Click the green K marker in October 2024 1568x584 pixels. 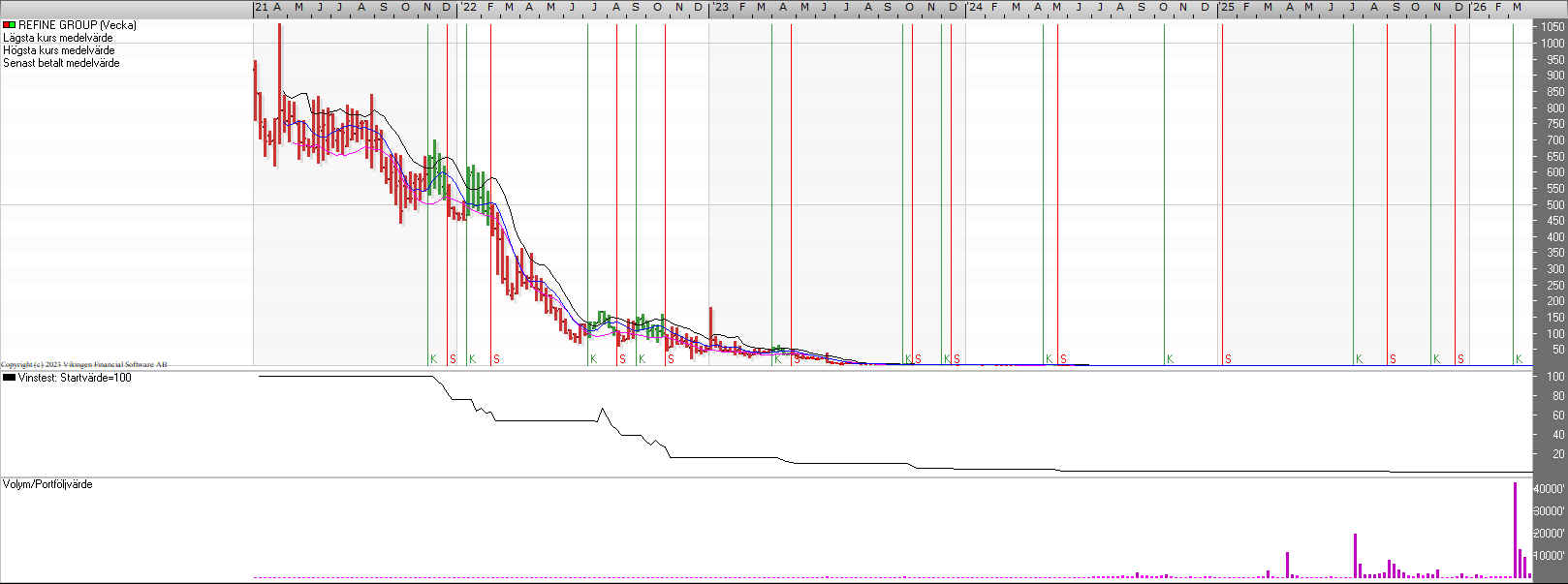1170,359
